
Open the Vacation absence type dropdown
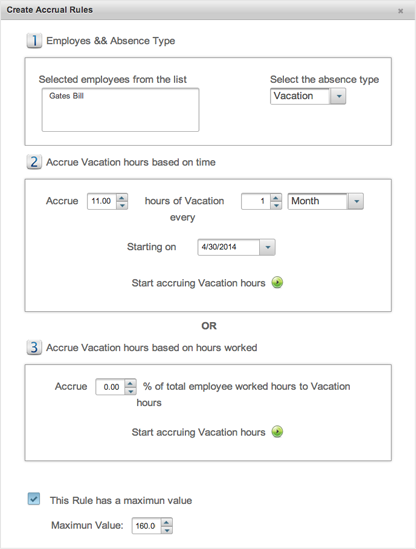coord(338,96)
